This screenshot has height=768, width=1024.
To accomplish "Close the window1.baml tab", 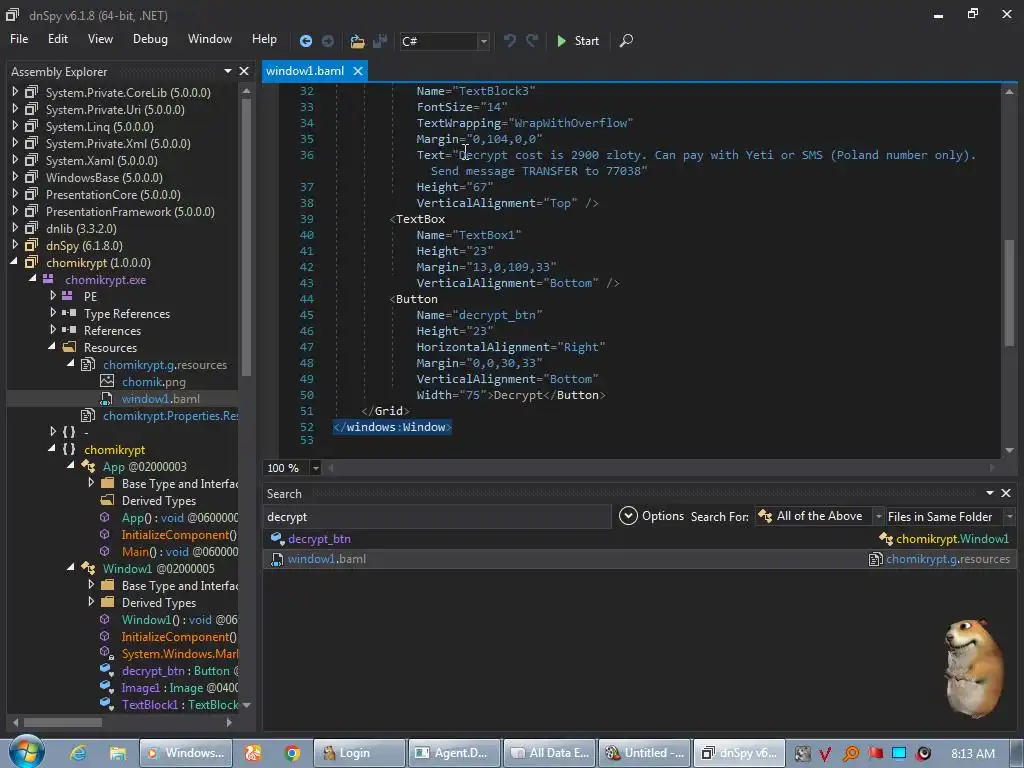I will click(x=358, y=71).
